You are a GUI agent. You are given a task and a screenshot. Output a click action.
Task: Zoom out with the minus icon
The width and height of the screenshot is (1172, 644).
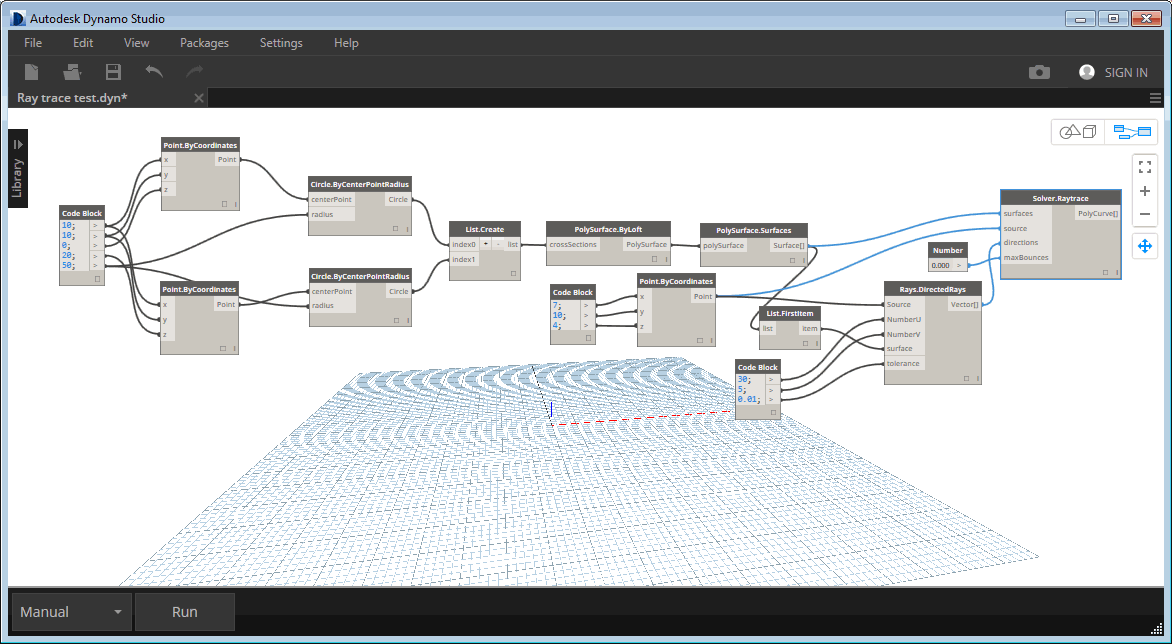click(x=1144, y=215)
